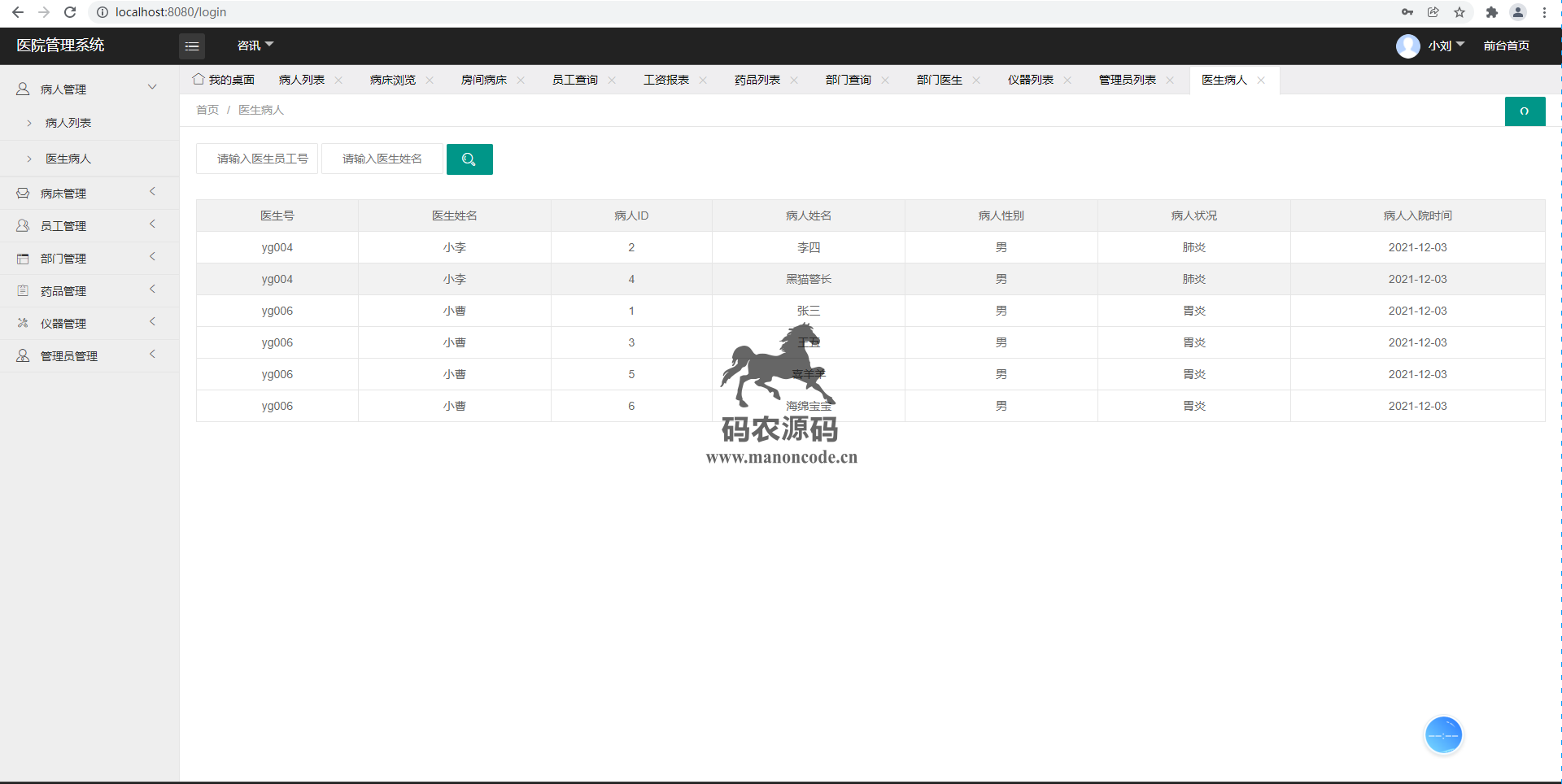Click the user avatar icon
This screenshot has width=1562, height=784.
click(x=1407, y=46)
